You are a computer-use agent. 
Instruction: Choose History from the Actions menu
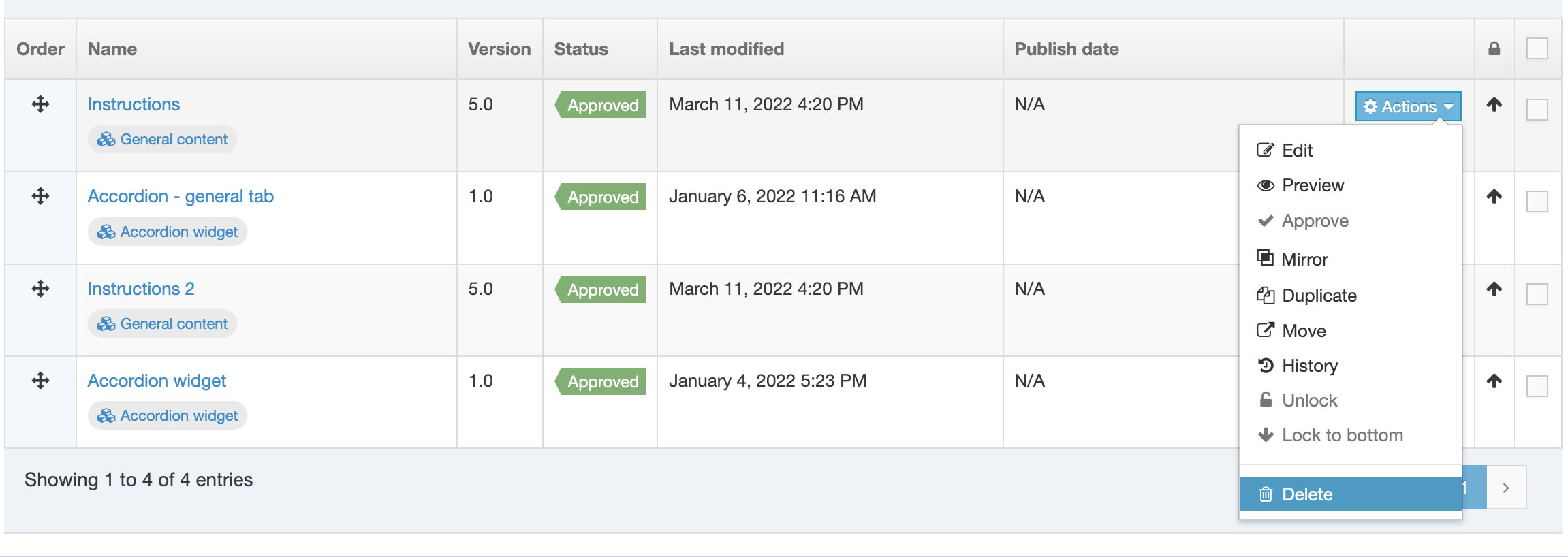click(1309, 366)
